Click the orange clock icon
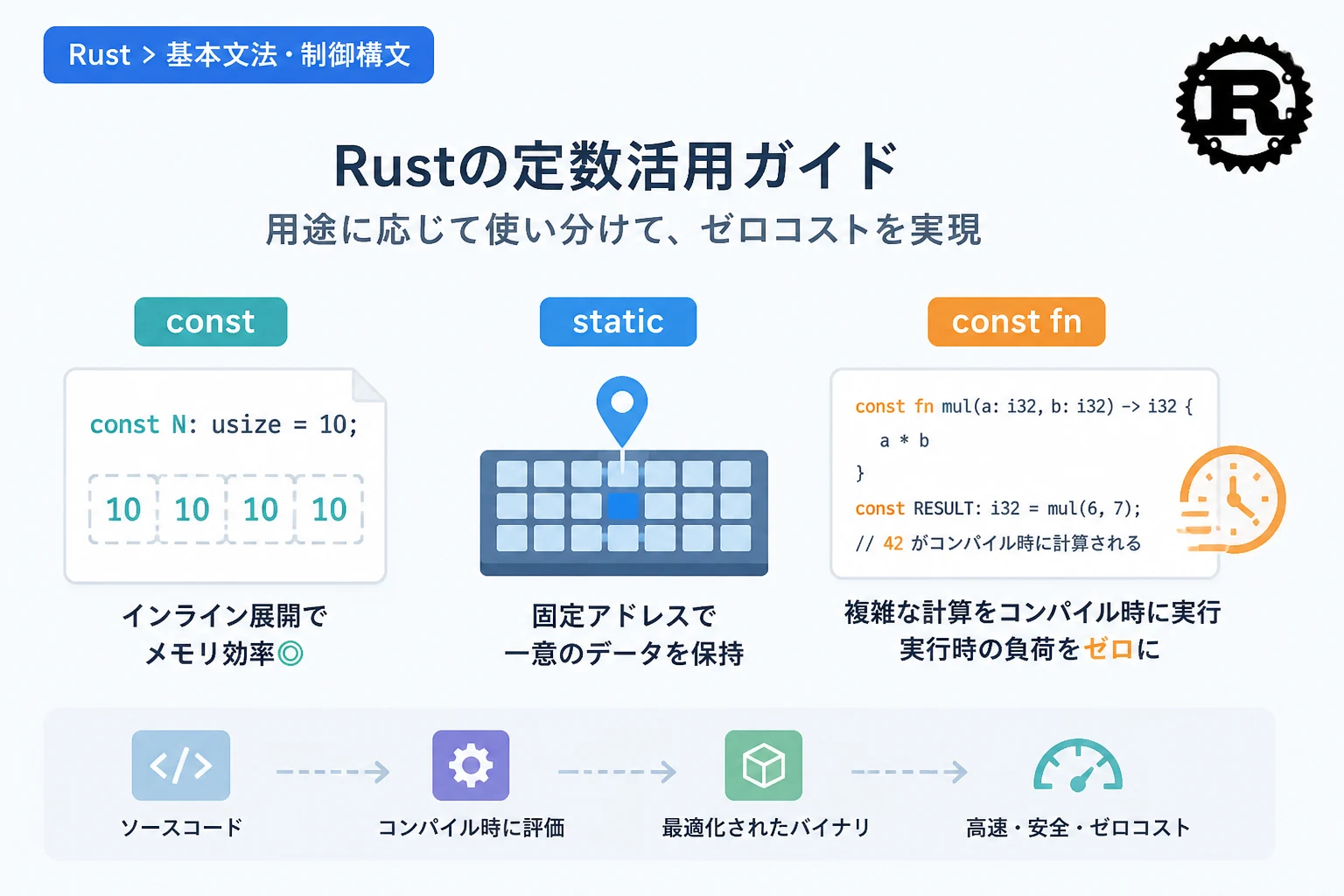The height and width of the screenshot is (896, 1344). 1232,500
